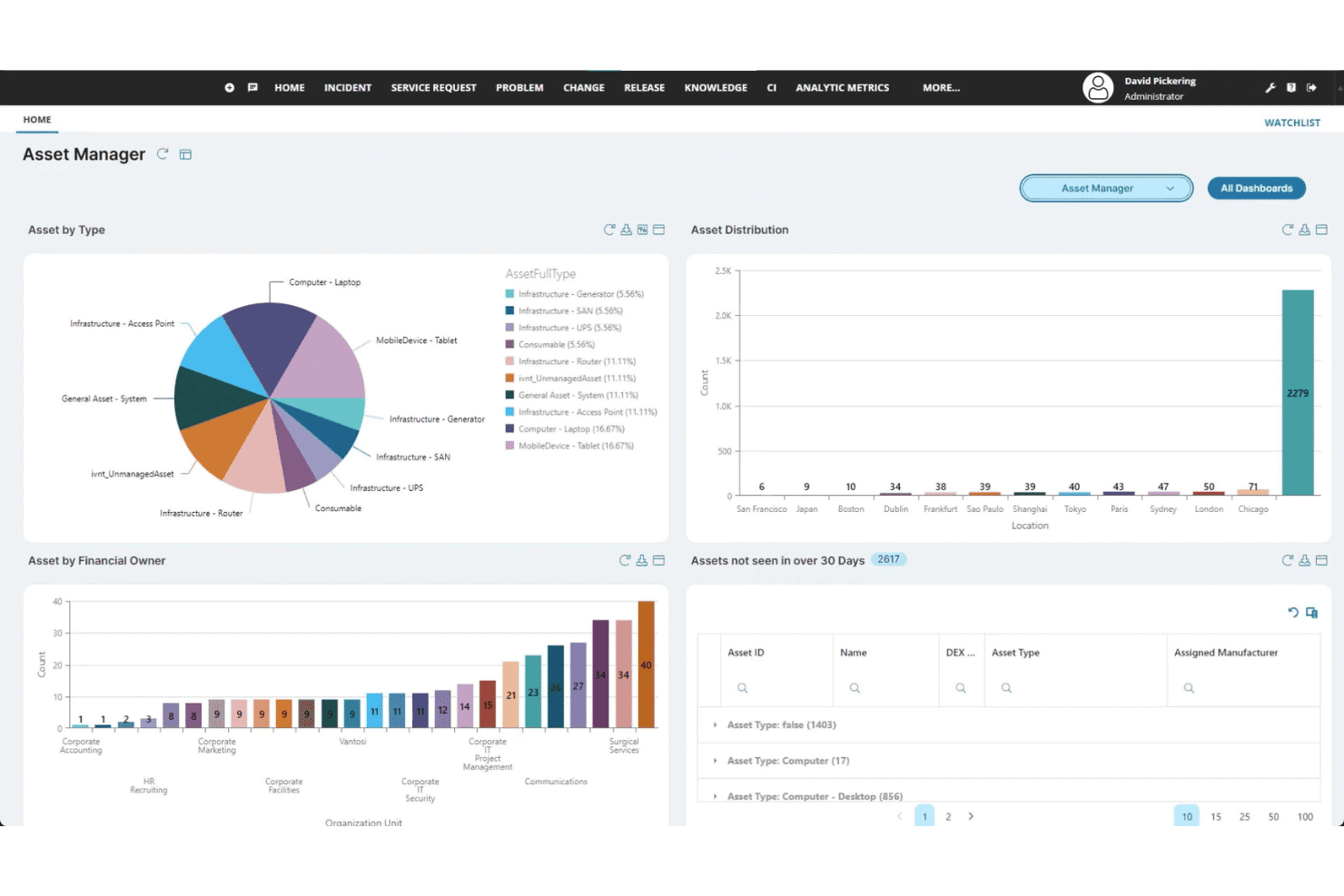Viewport: 1344px width, 896px height.
Task: Open the ANALYTIC METRICS menu
Action: click(x=843, y=88)
